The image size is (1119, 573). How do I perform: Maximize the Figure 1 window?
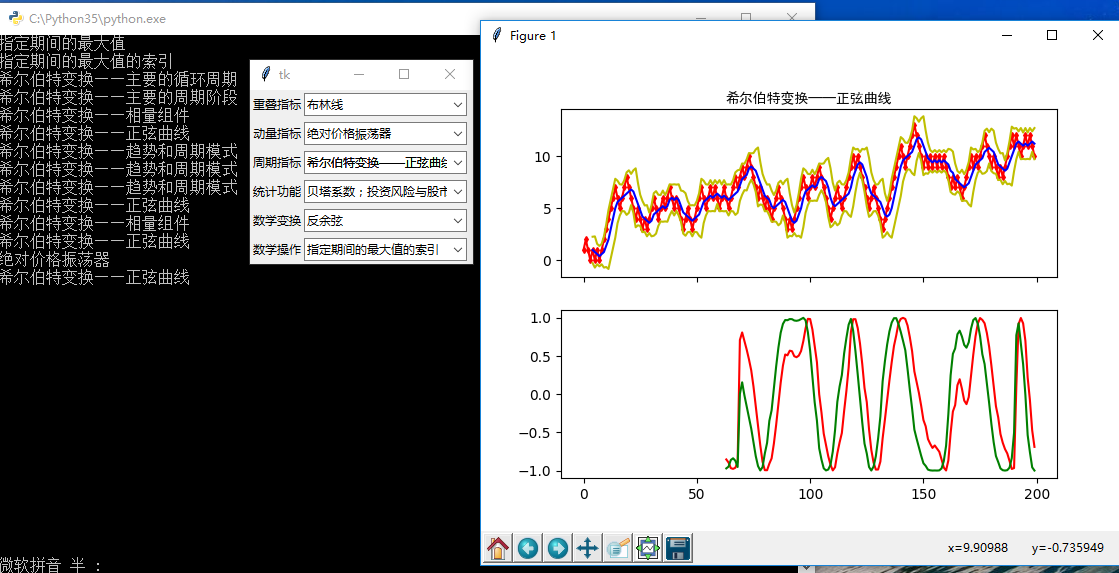[1051, 36]
